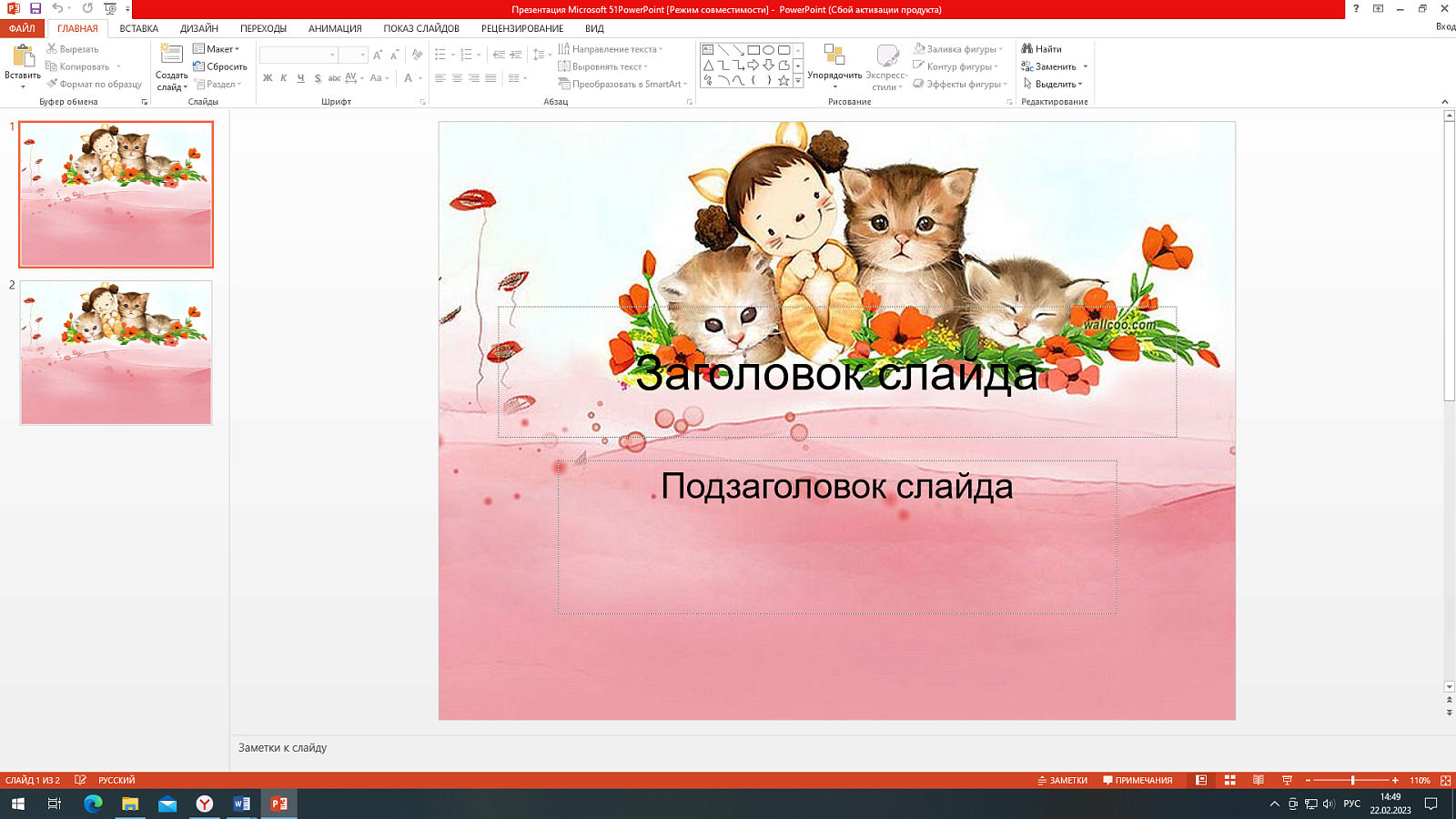Select the second slide thumbnail
The width and height of the screenshot is (1456, 819).
click(116, 352)
